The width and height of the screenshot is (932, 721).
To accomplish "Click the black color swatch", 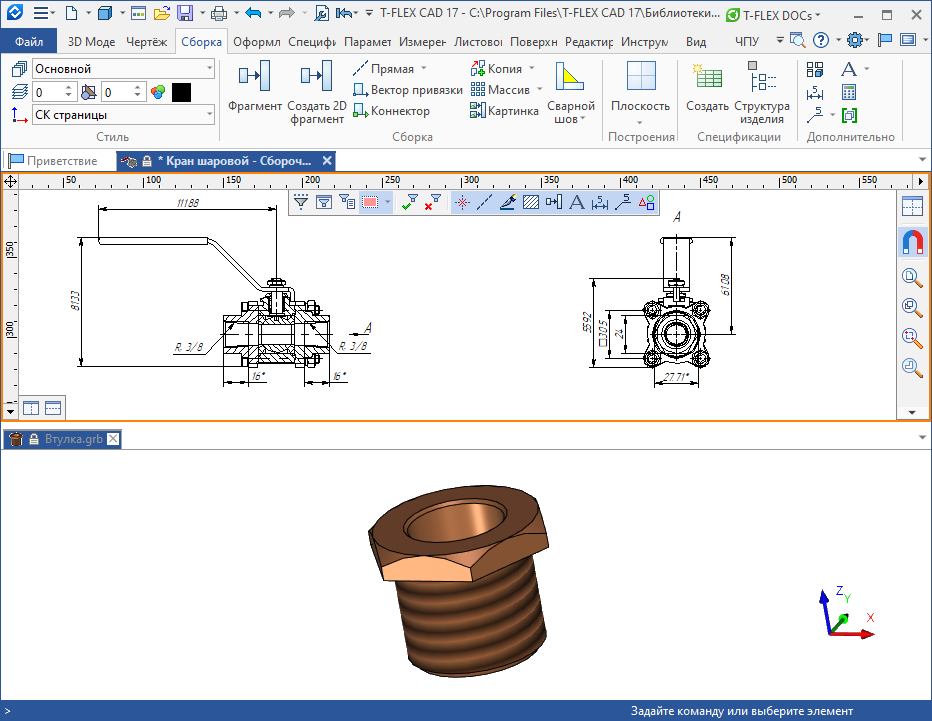I will pos(181,92).
